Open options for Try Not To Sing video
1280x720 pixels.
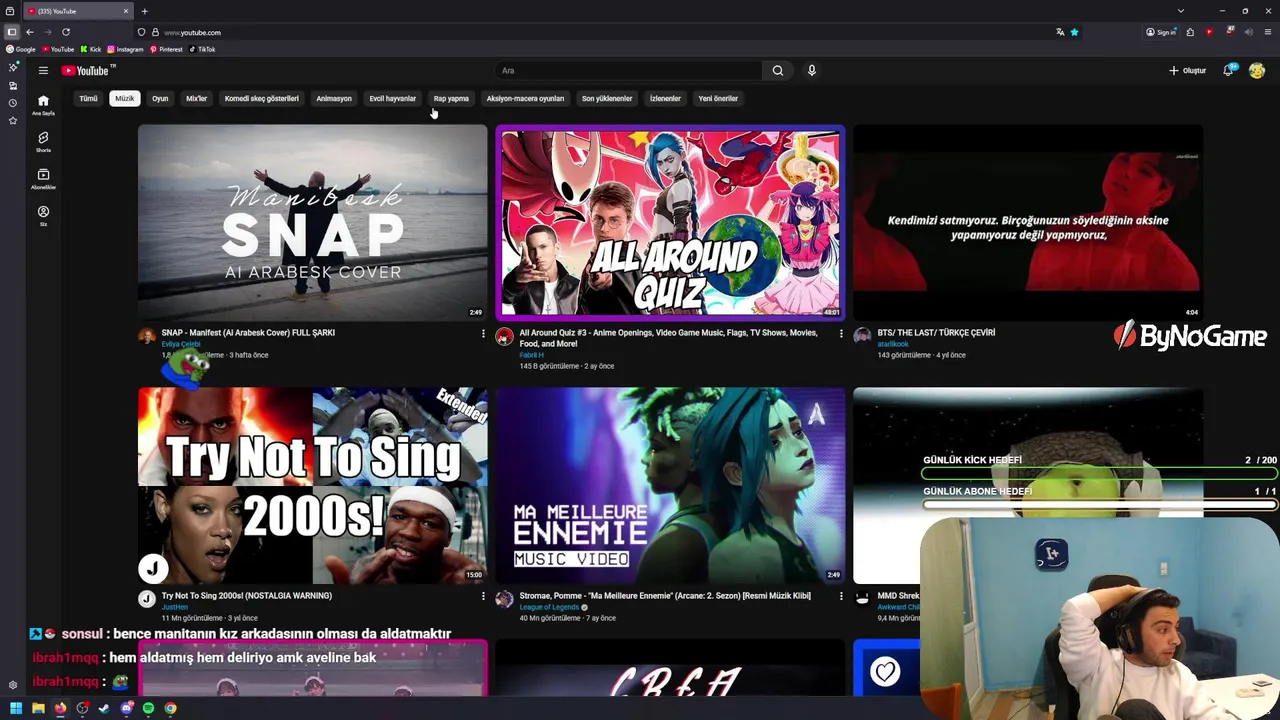click(x=483, y=596)
